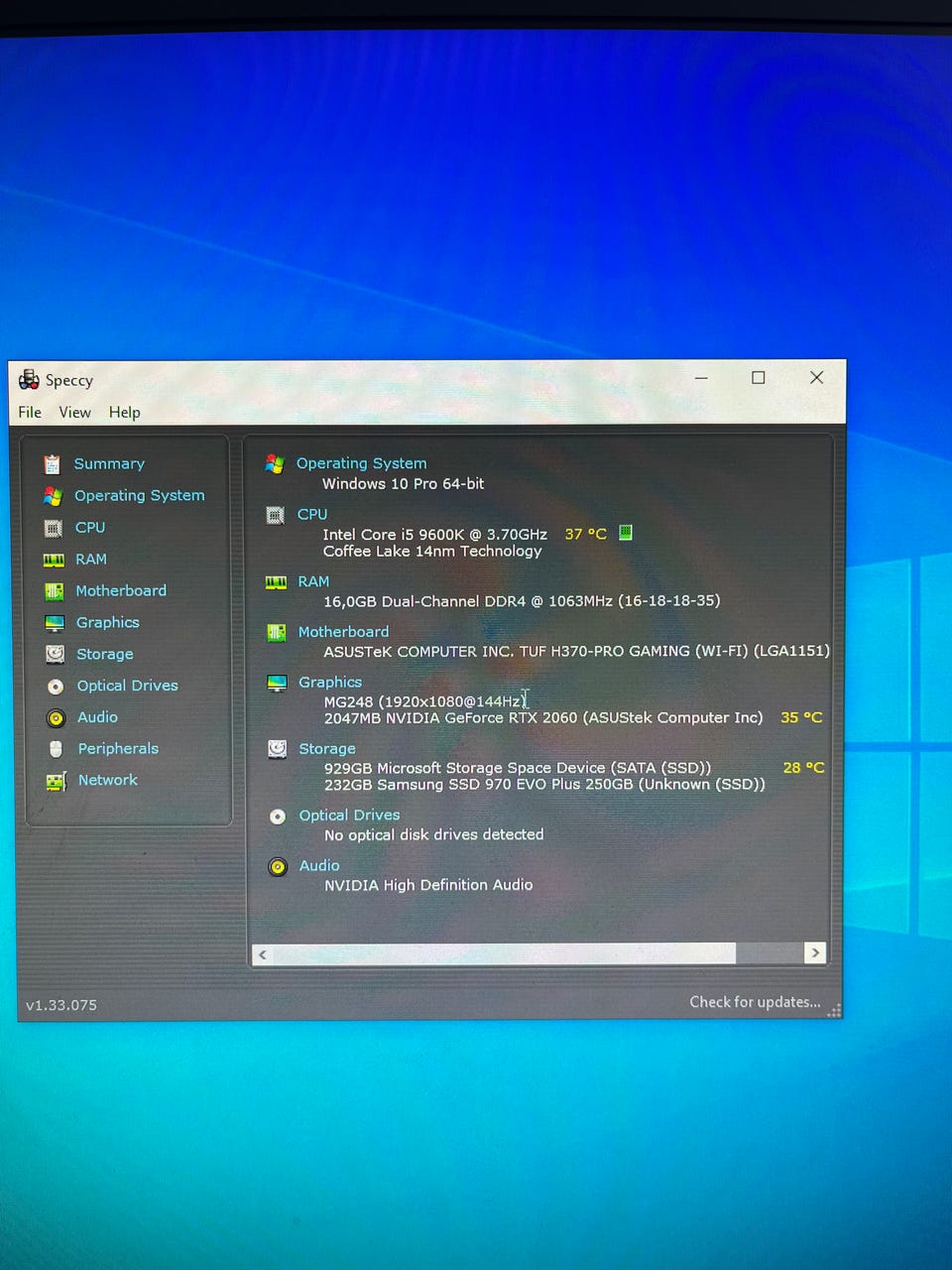Select Network in the sidebar
The height and width of the screenshot is (1270, 952).
(108, 781)
